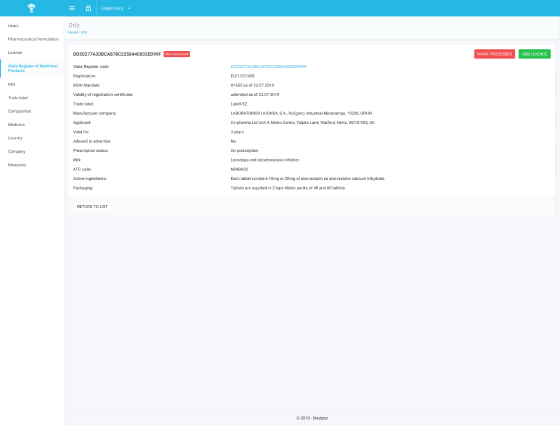Open the Composition sidebar item
Viewport: 560px width, 425px height.
click(19, 111)
